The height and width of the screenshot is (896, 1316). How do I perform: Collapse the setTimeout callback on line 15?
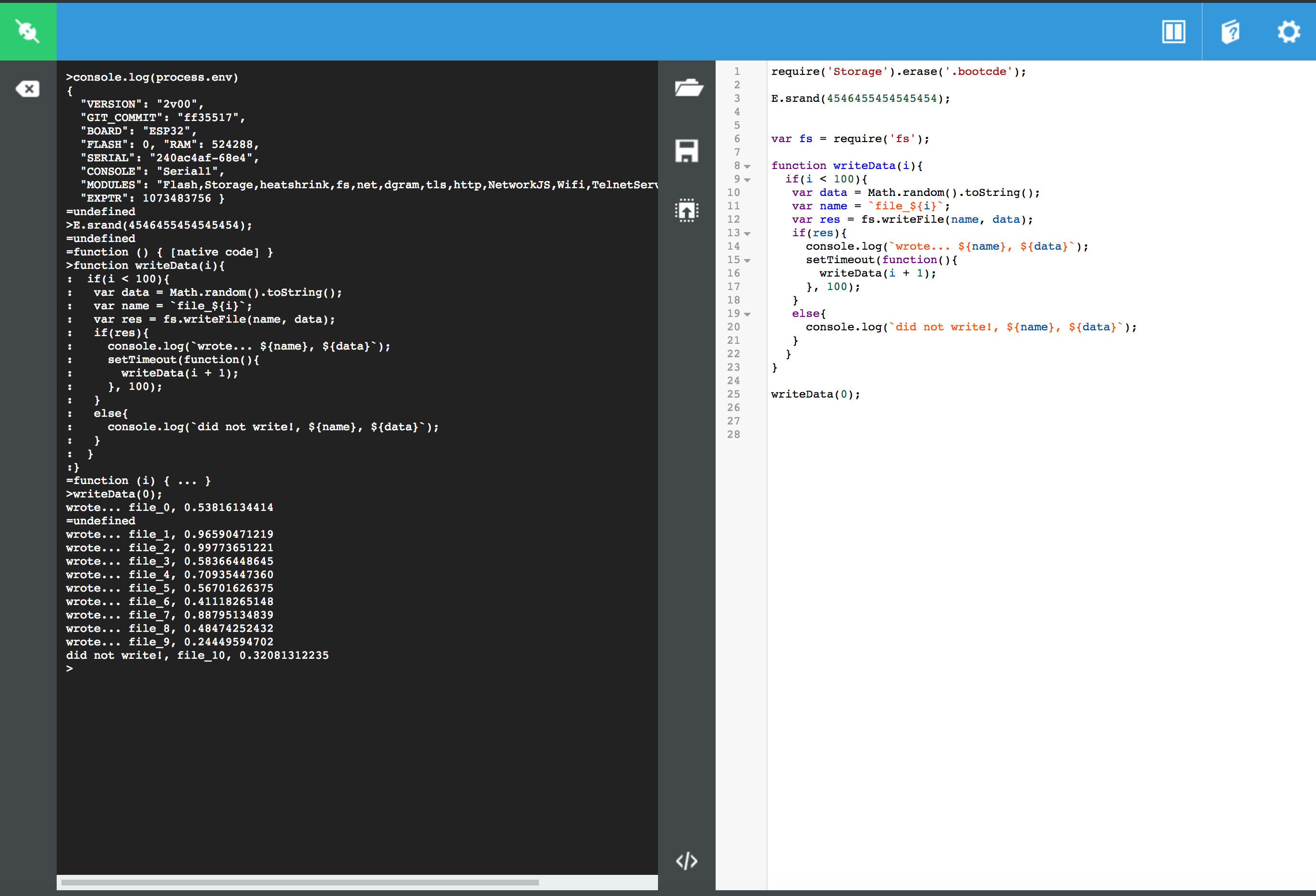747,260
